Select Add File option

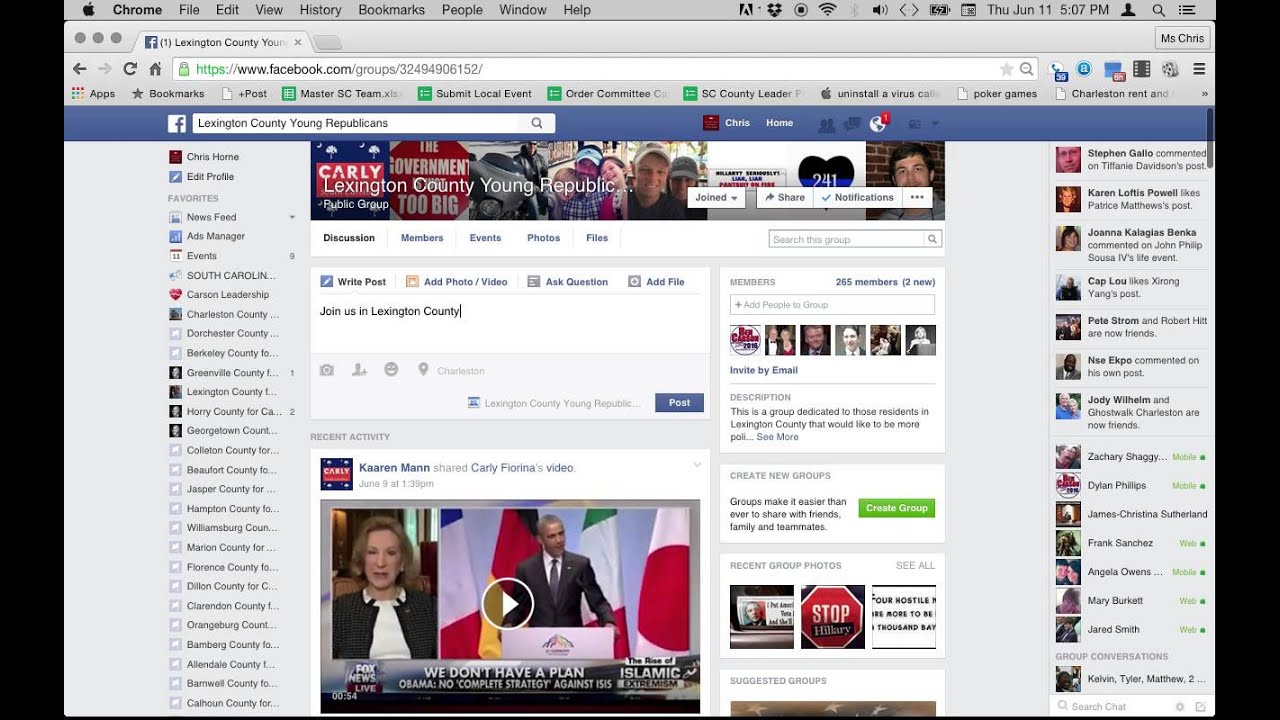click(x=656, y=282)
